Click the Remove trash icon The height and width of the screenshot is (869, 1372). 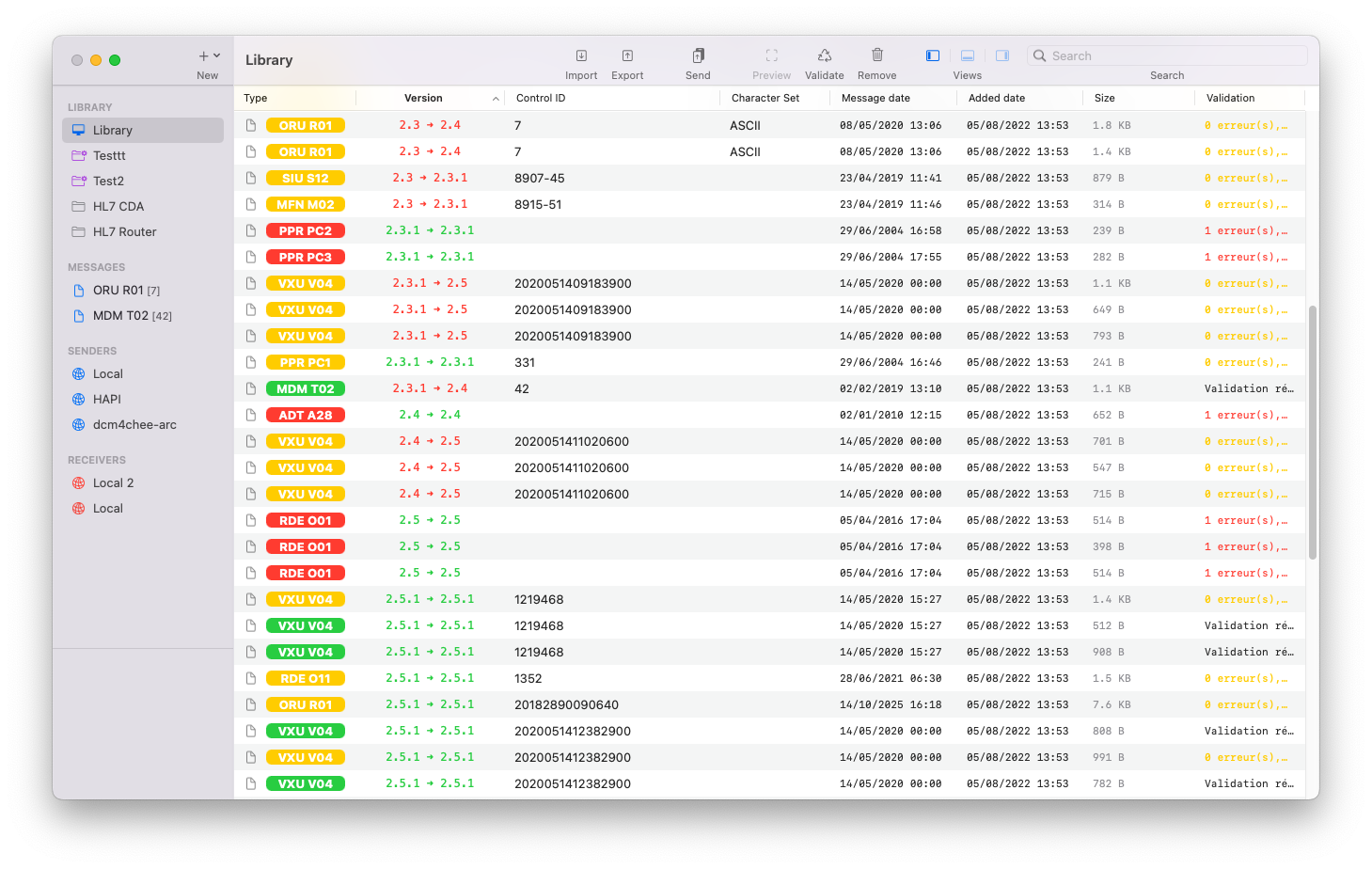click(876, 56)
